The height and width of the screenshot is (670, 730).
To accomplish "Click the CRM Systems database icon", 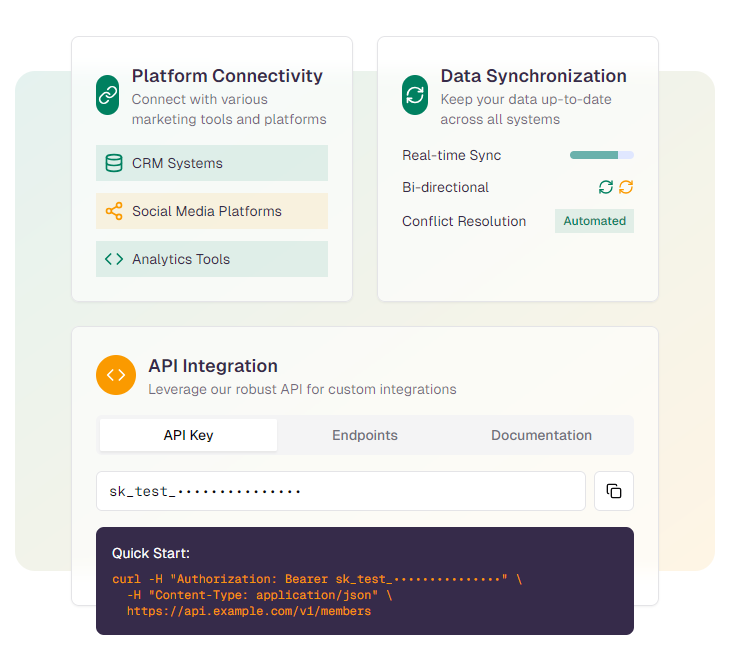I will click(x=114, y=163).
